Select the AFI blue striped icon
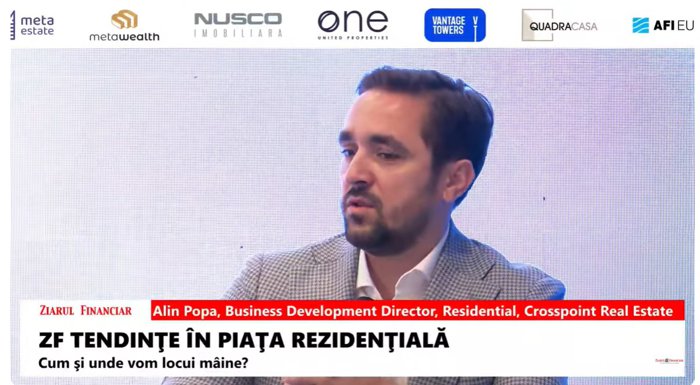The width and height of the screenshot is (700, 385). point(641,25)
